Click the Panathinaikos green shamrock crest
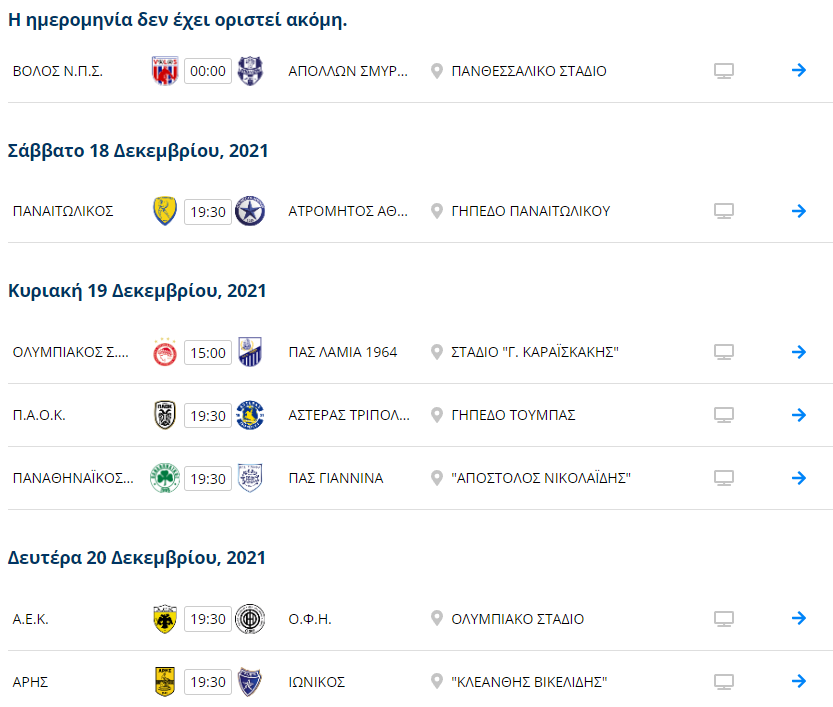This screenshot has height=707, width=833. point(165,478)
